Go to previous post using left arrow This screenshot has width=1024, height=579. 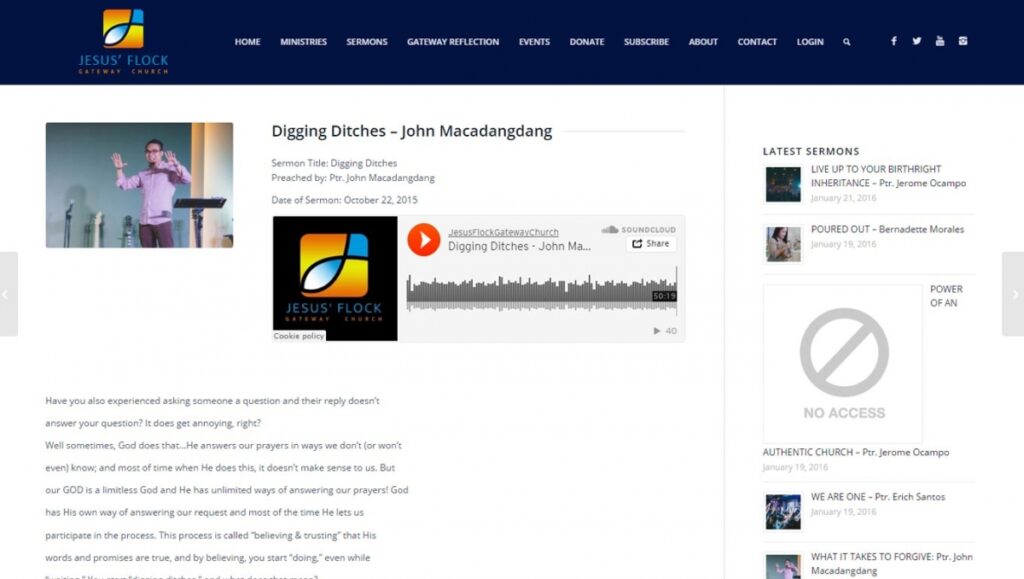(x=8, y=294)
